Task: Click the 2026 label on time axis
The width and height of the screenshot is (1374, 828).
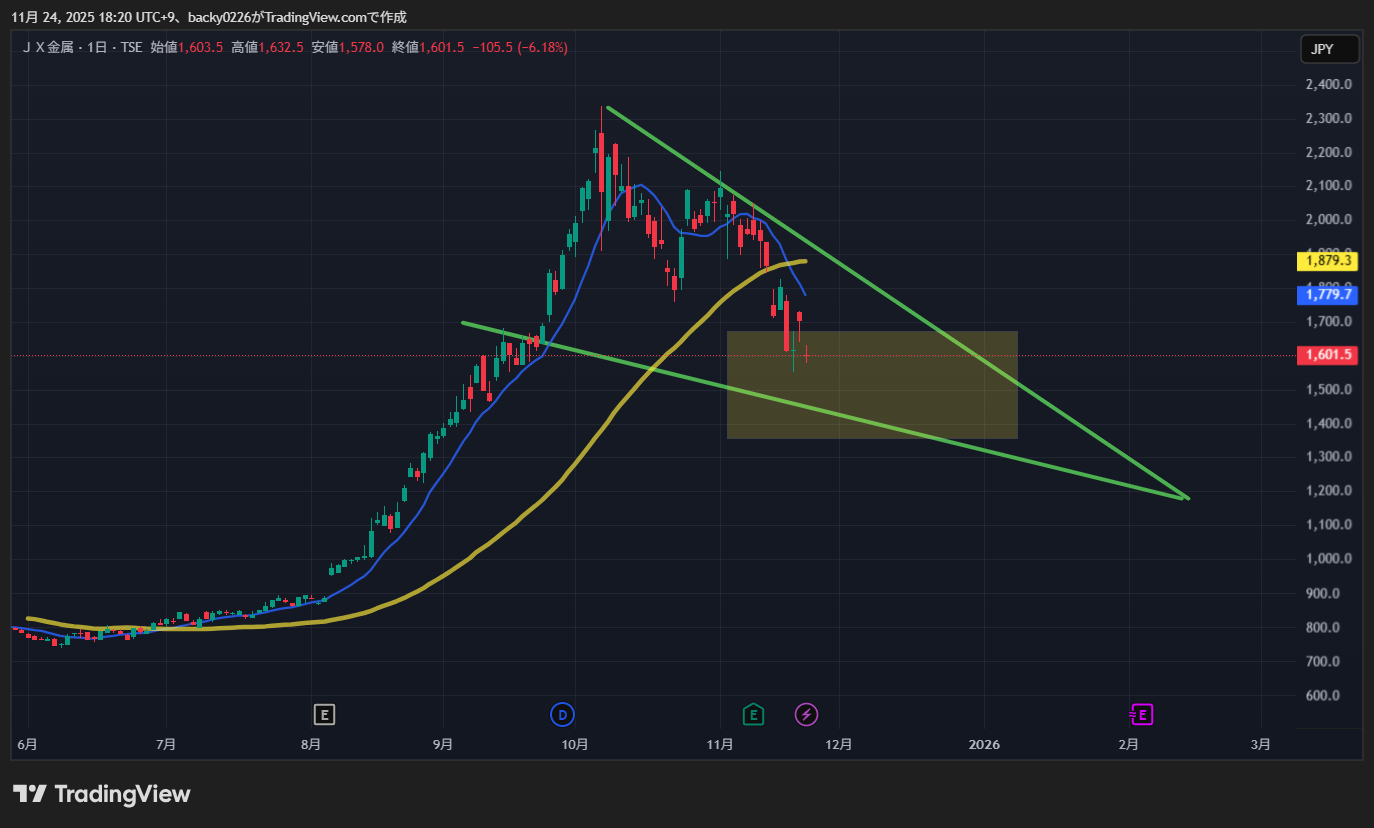Action: tap(985, 744)
